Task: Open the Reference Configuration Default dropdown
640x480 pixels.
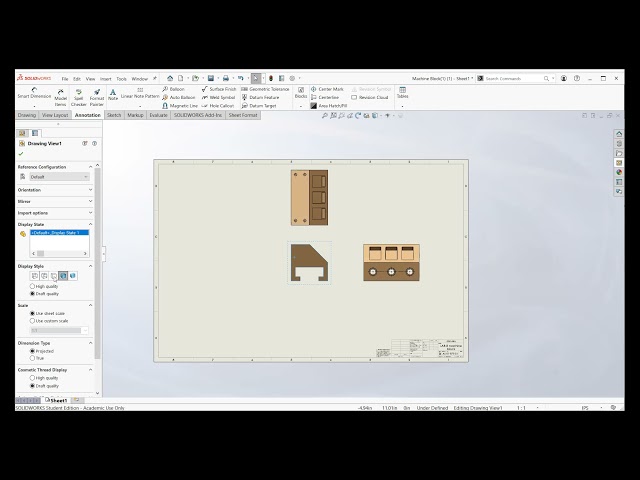Action: 59,177
